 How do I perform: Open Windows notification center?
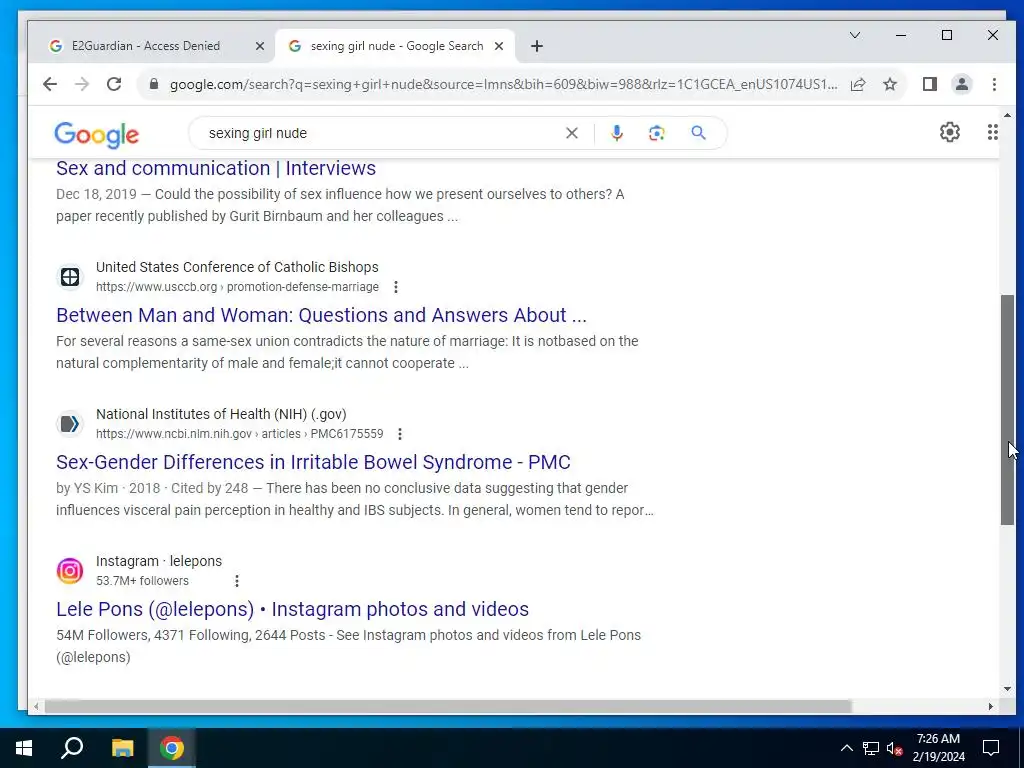point(991,748)
